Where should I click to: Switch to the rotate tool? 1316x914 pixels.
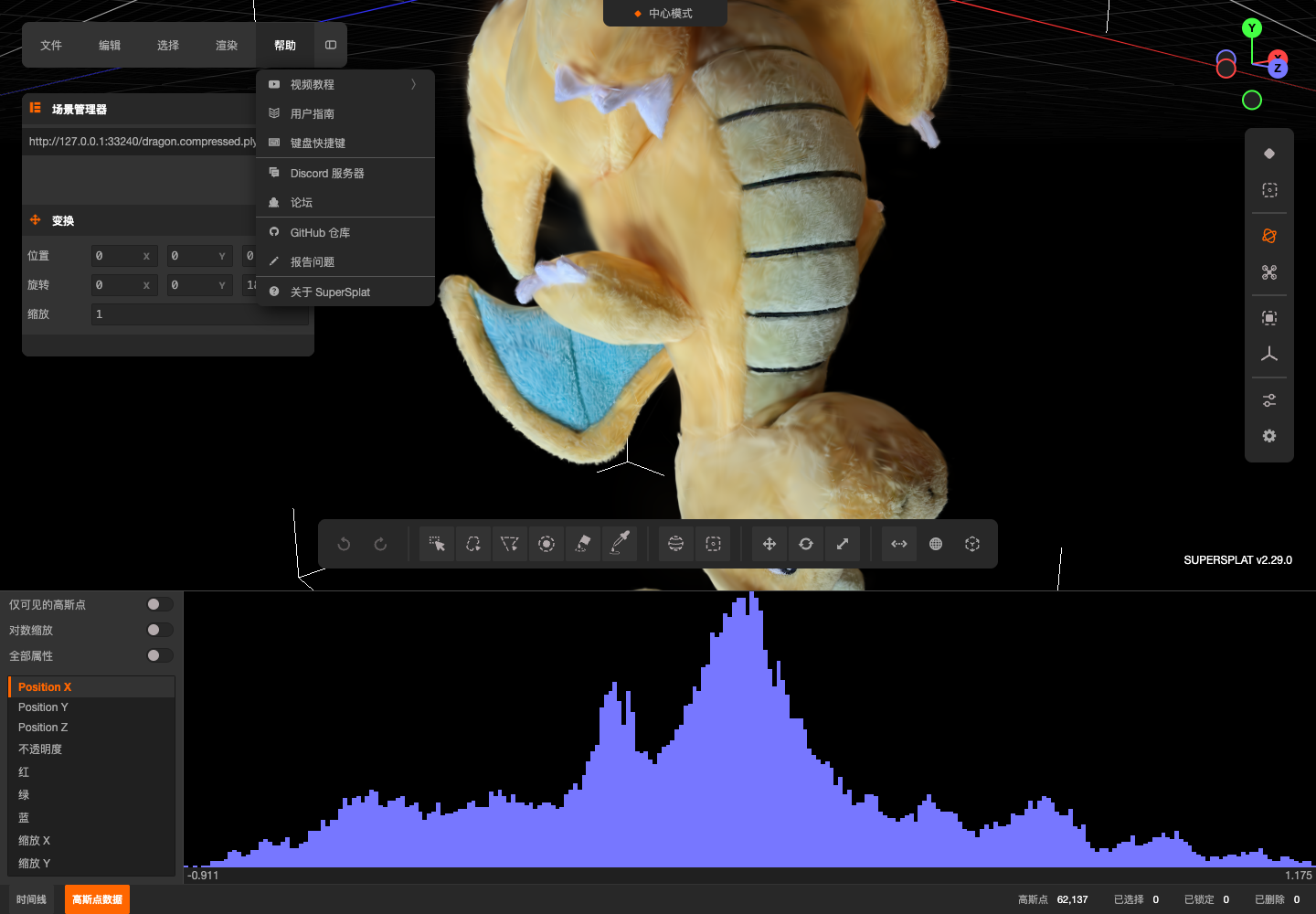(806, 544)
